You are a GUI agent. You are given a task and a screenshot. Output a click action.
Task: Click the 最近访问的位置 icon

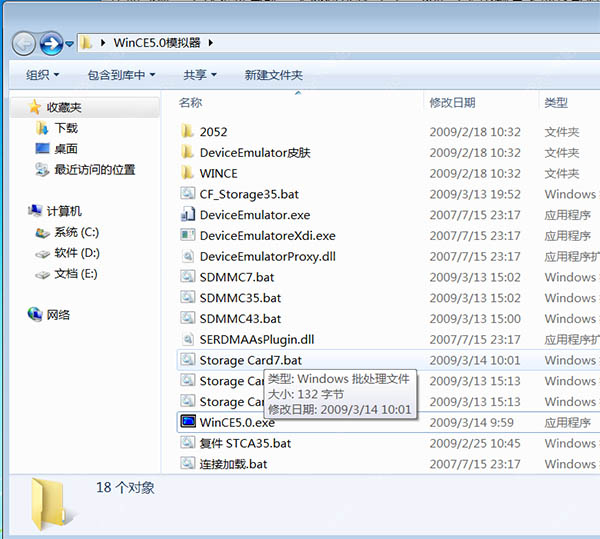click(x=42, y=169)
